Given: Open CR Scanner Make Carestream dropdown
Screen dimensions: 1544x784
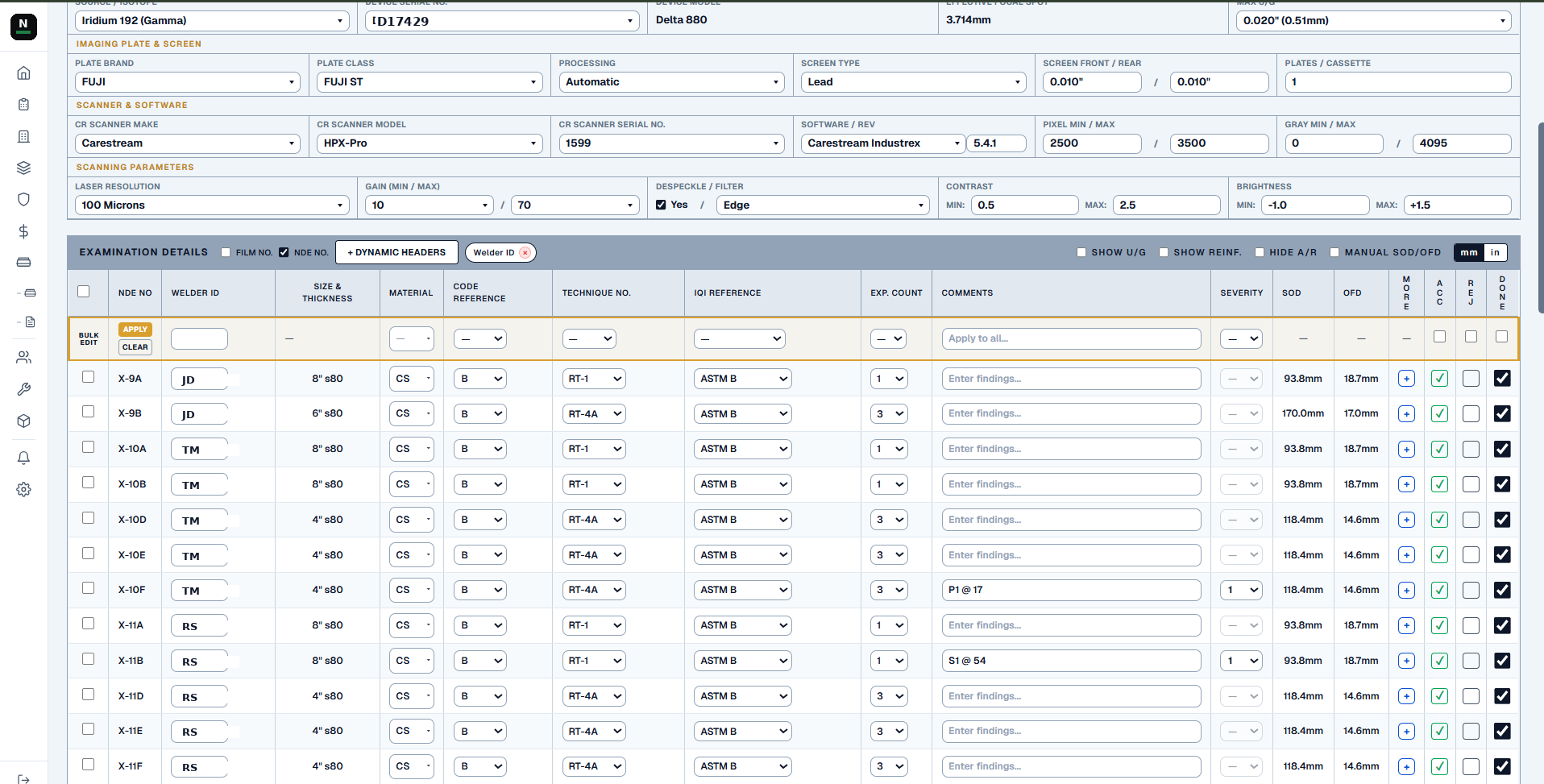Looking at the screenshot, I should [188, 143].
